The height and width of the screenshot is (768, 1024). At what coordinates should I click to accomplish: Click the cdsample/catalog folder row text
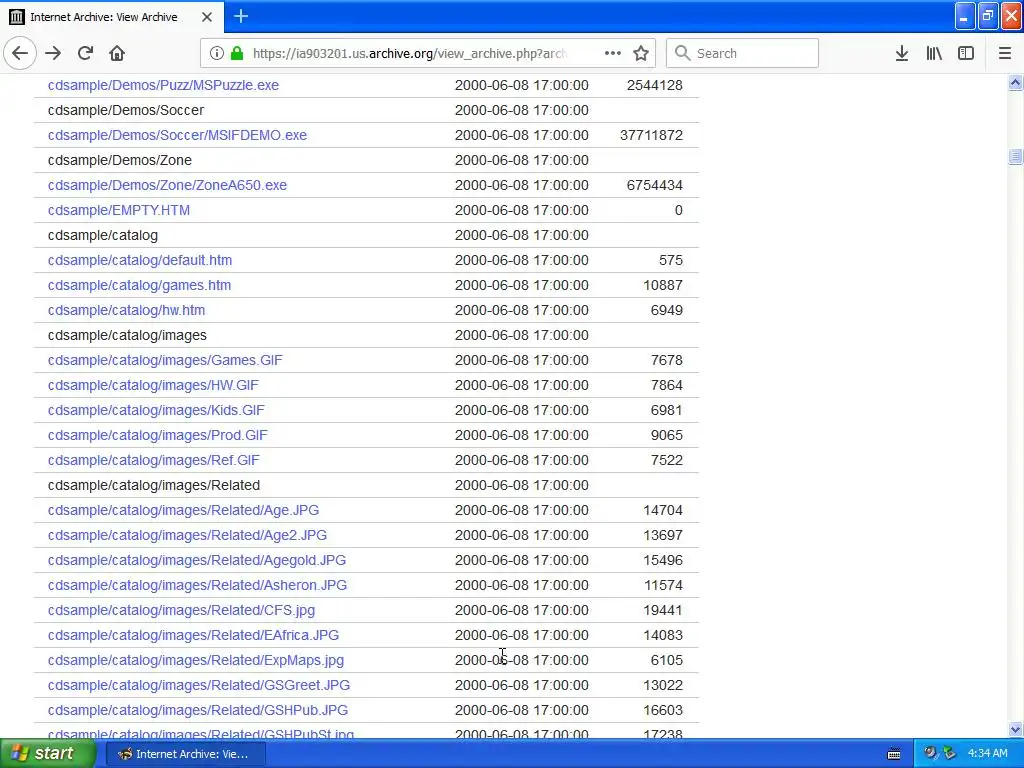[x=103, y=235]
